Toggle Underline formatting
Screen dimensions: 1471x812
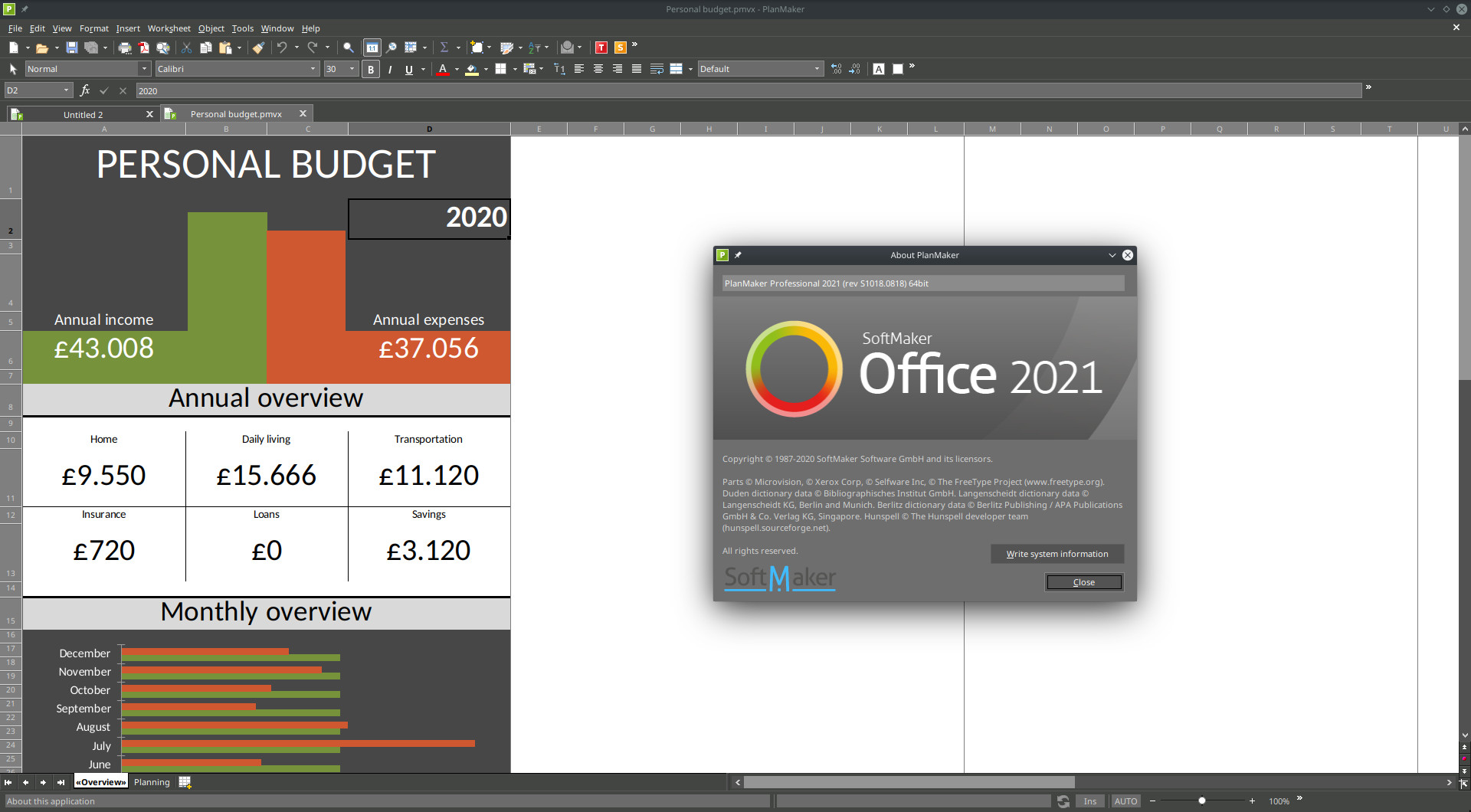409,70
